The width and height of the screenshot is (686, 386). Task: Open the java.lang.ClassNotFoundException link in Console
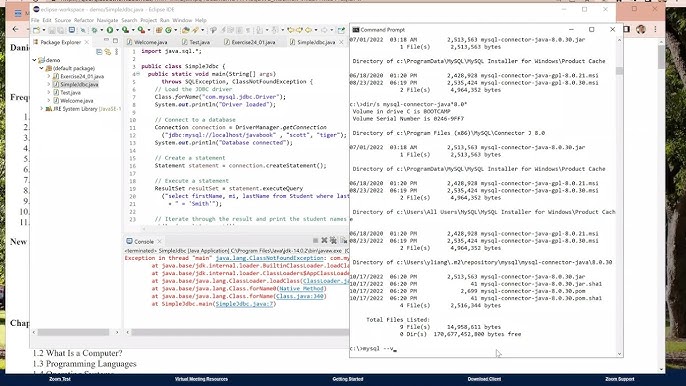coord(270,258)
